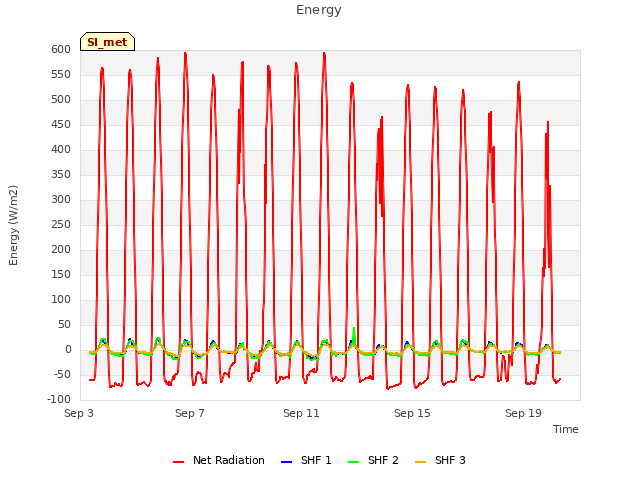Click the -50 y-axis tick label
The height and width of the screenshot is (480, 640).
coord(62,375)
